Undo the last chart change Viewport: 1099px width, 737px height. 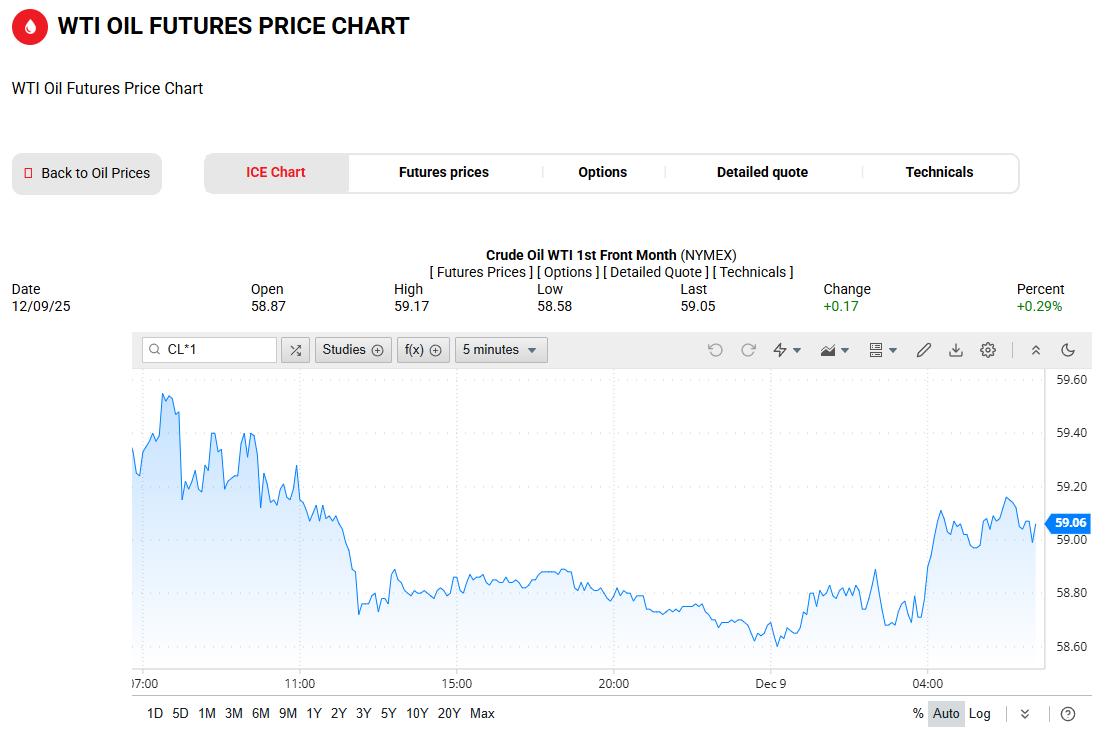coord(715,350)
